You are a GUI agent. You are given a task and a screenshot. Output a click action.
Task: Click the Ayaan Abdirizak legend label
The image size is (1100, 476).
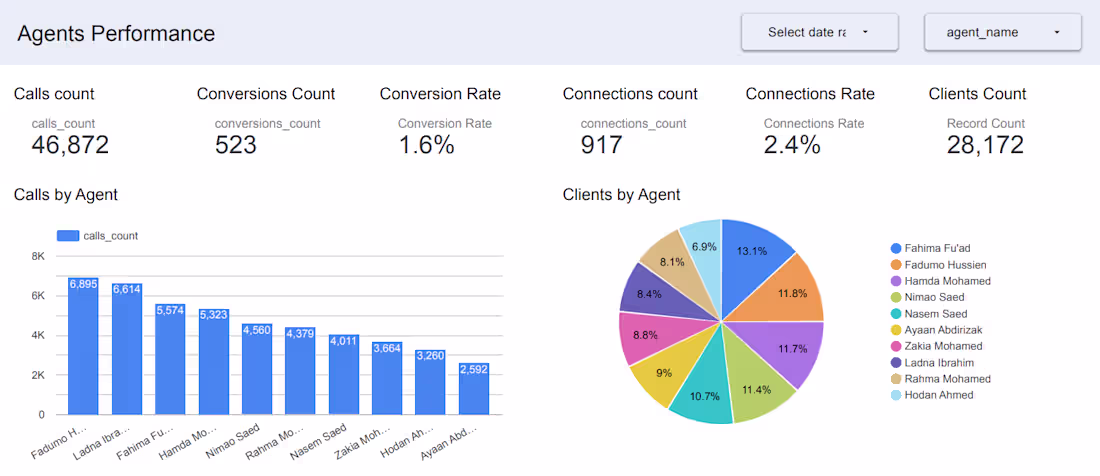point(943,329)
